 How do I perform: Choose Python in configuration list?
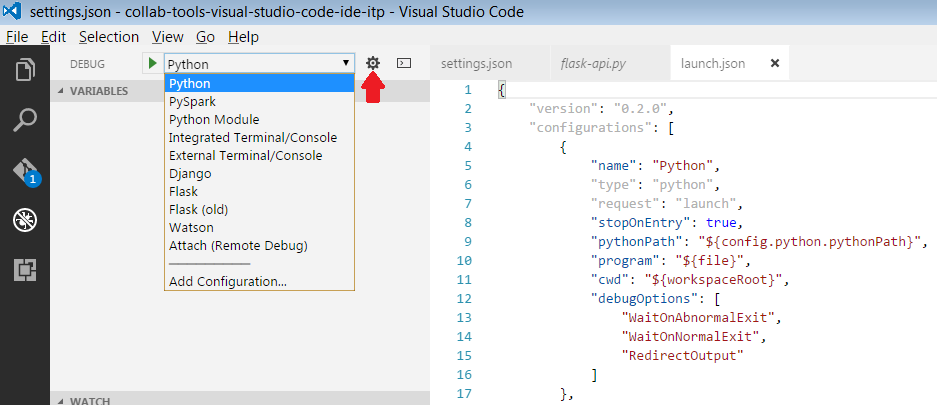point(259,84)
